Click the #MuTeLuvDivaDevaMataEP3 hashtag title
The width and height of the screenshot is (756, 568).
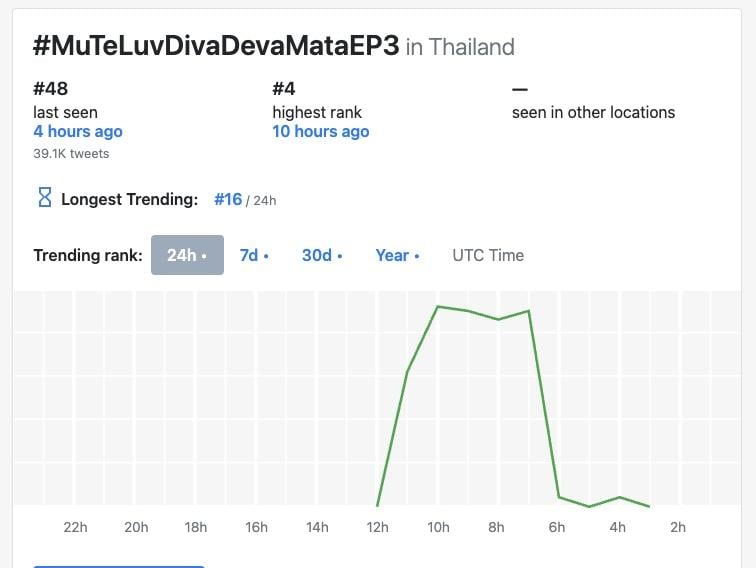pos(216,46)
